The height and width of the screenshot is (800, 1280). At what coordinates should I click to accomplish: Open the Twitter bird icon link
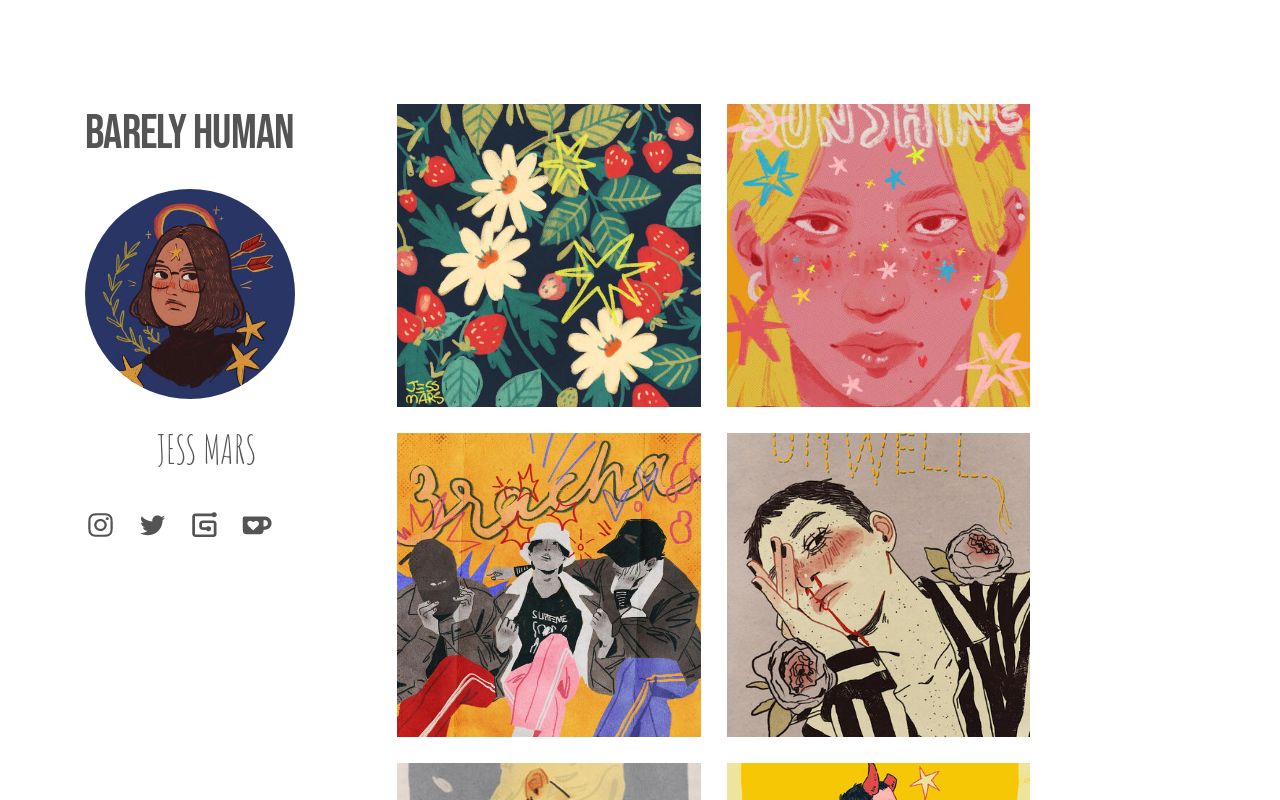[x=152, y=525]
